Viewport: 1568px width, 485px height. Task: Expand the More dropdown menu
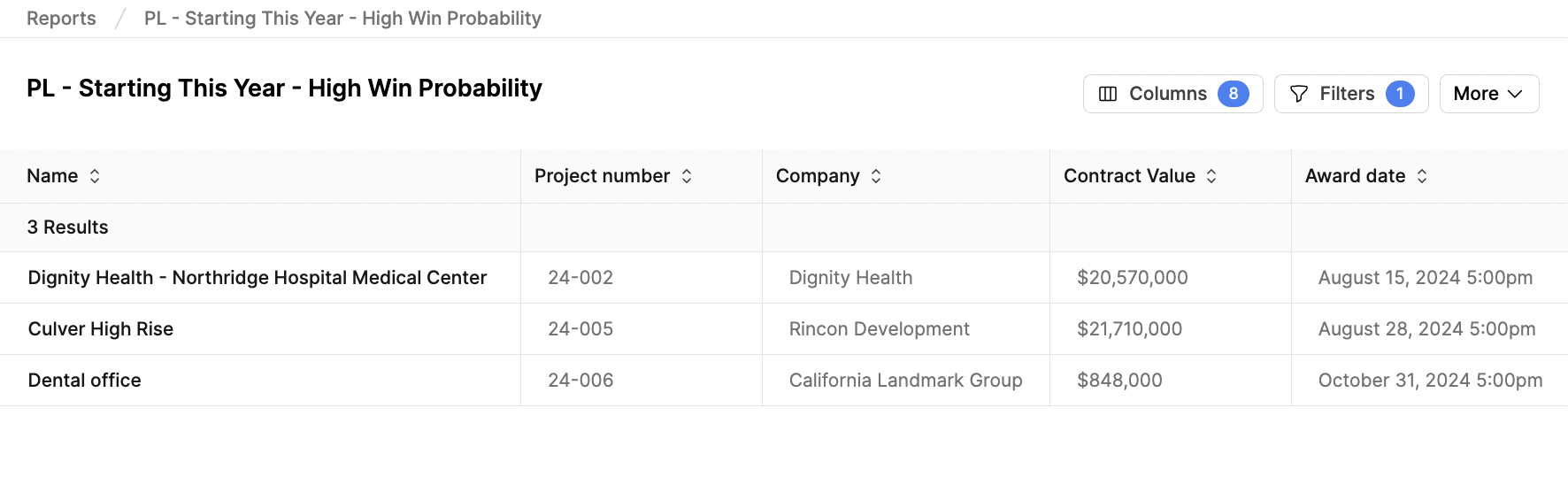1489,94
